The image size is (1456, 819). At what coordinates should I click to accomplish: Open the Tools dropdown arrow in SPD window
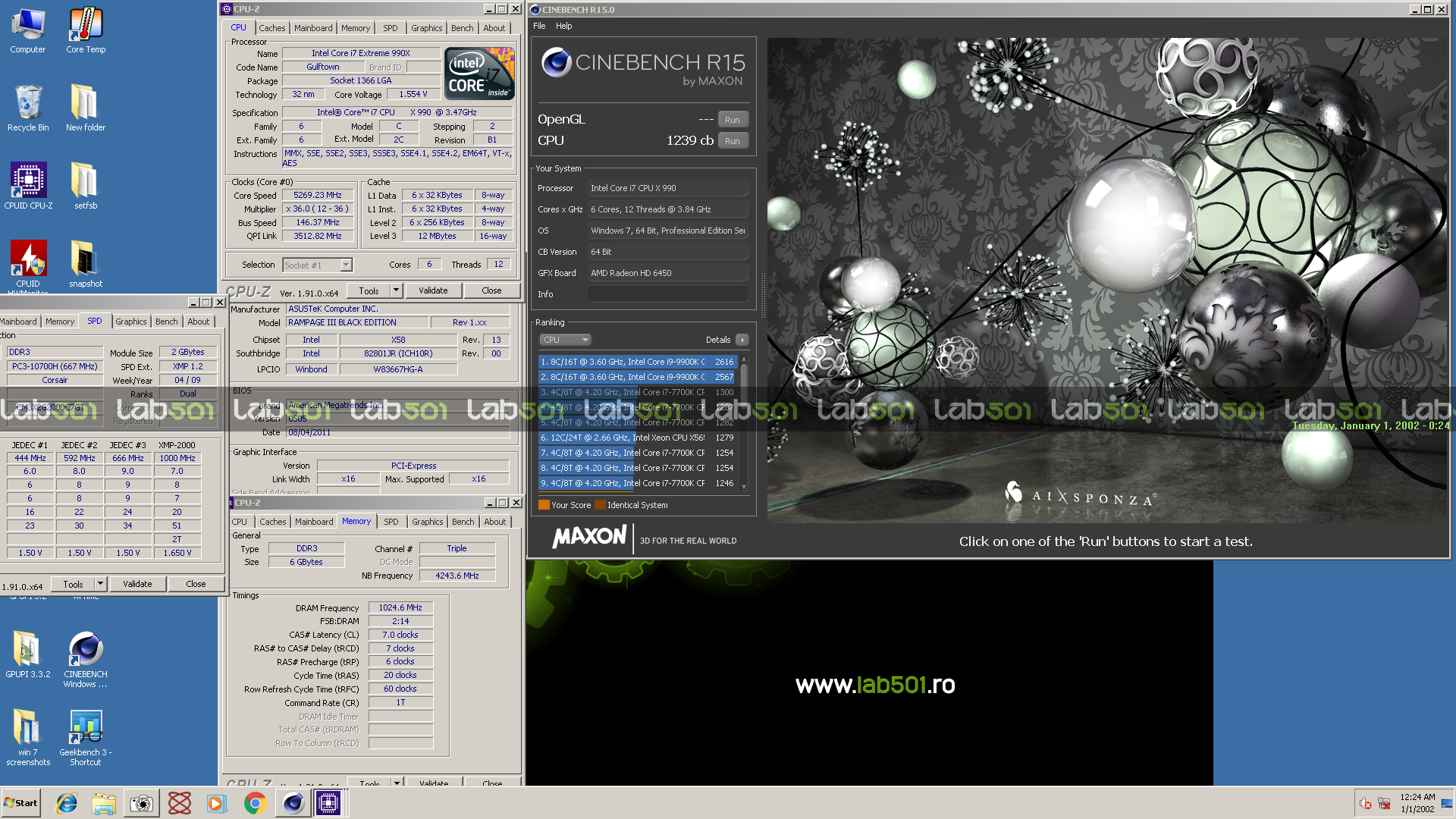(x=101, y=584)
